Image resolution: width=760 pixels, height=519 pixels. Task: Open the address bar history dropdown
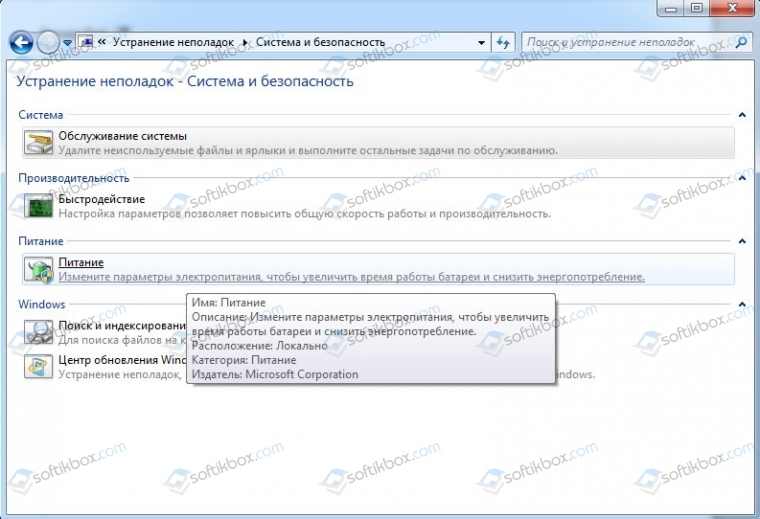click(481, 43)
